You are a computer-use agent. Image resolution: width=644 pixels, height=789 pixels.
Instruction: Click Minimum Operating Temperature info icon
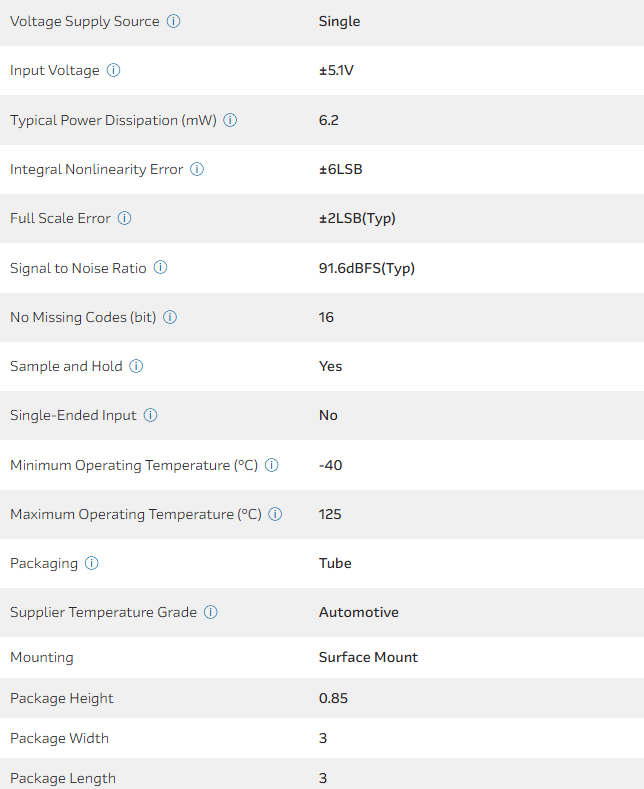click(x=272, y=465)
